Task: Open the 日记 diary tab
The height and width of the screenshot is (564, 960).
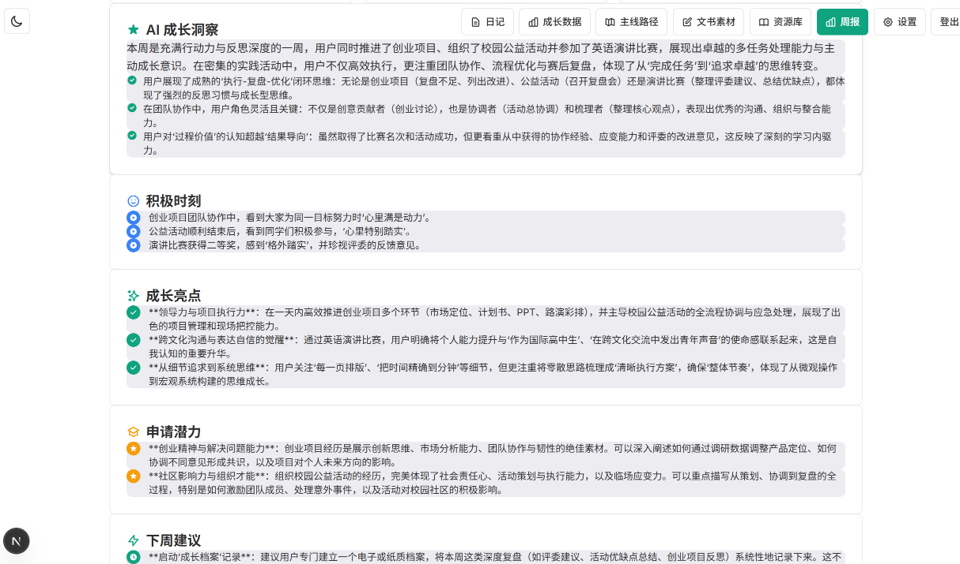Action: 487,22
